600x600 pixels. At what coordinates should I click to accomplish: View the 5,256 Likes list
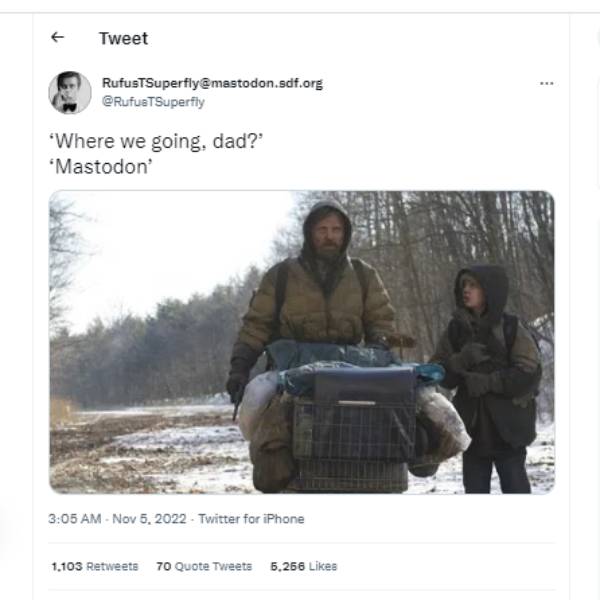pos(303,566)
